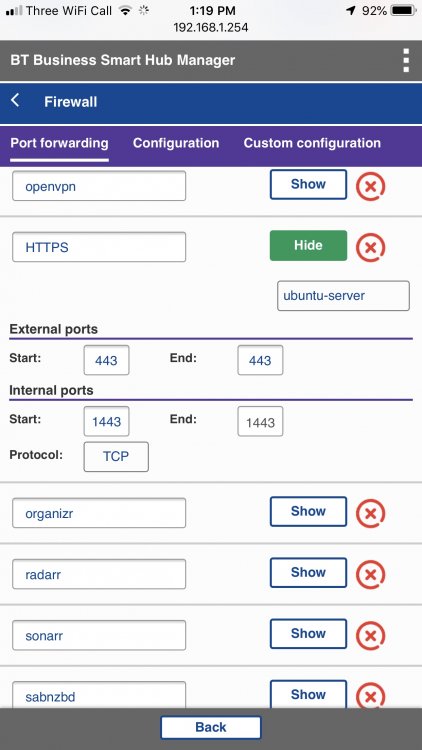Open the TCP protocol dropdown

coord(116,457)
